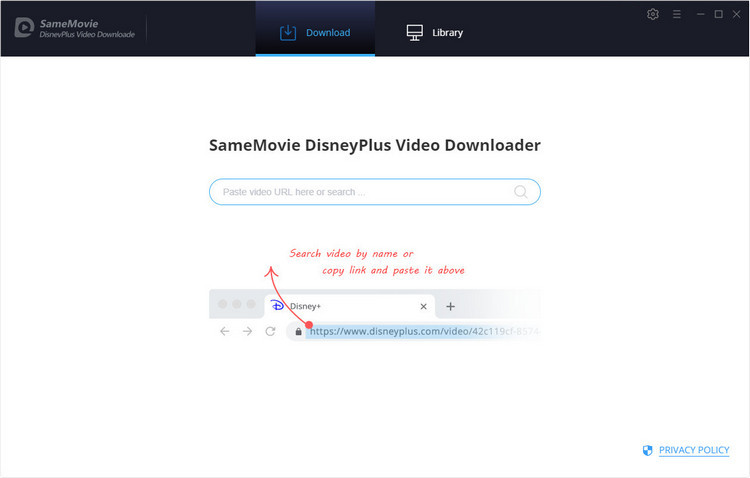This screenshot has width=750, height=478.
Task: Open the hamburger menu icon
Action: pos(676,14)
